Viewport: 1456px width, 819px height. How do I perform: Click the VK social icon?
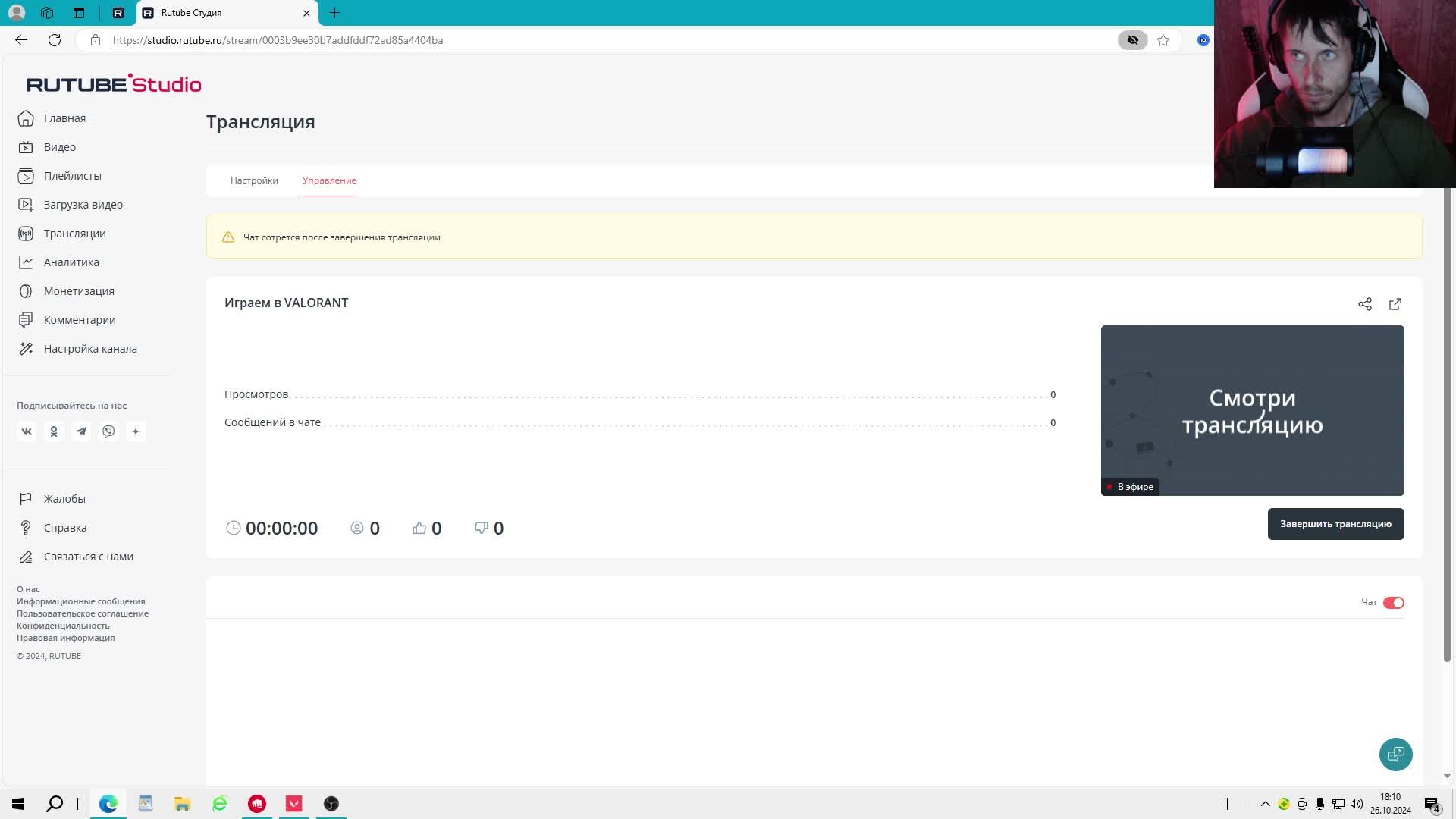click(x=27, y=431)
